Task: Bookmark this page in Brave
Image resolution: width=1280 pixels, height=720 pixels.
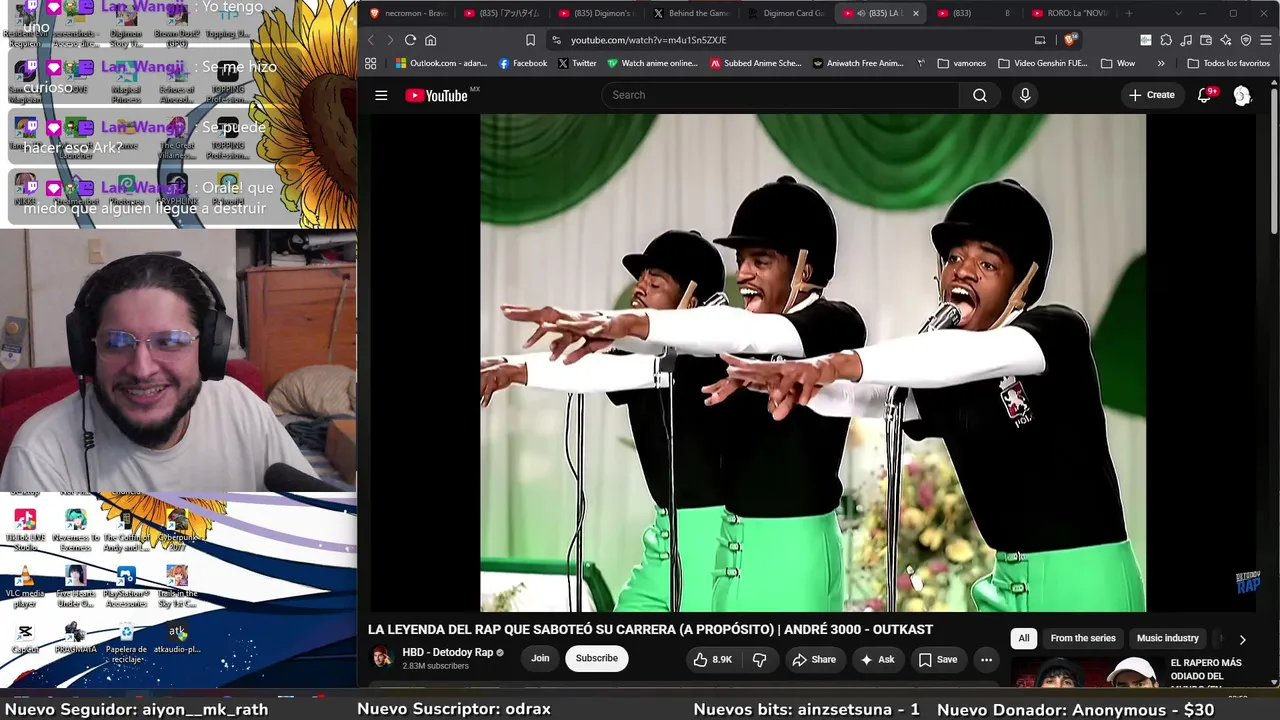Action: coord(530,40)
